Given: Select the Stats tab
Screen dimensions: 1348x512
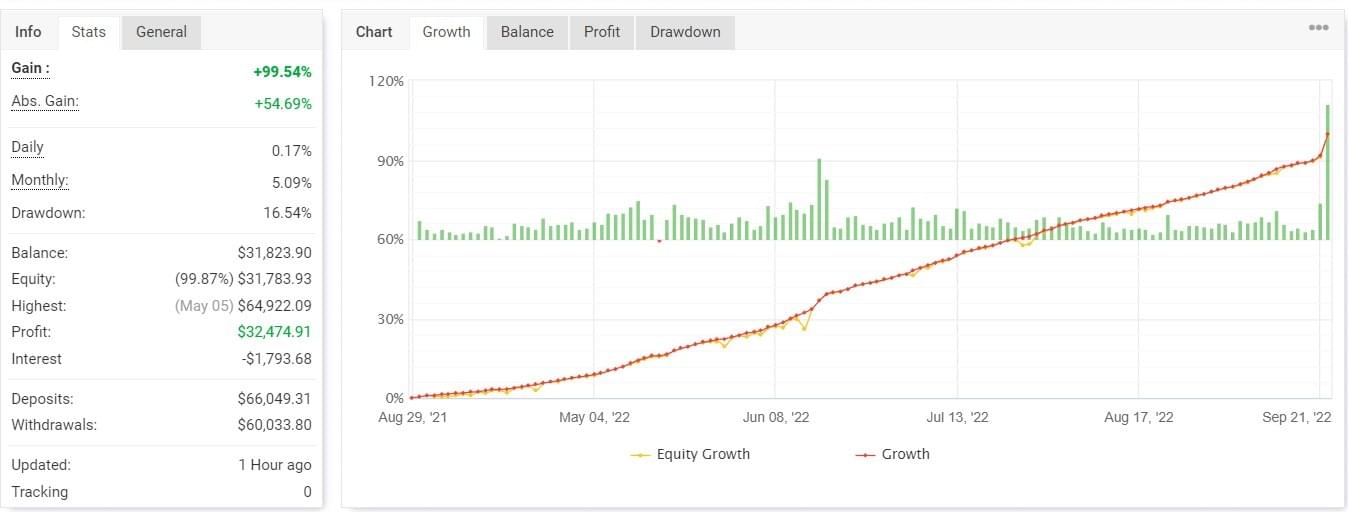Looking at the screenshot, I should (x=89, y=32).
